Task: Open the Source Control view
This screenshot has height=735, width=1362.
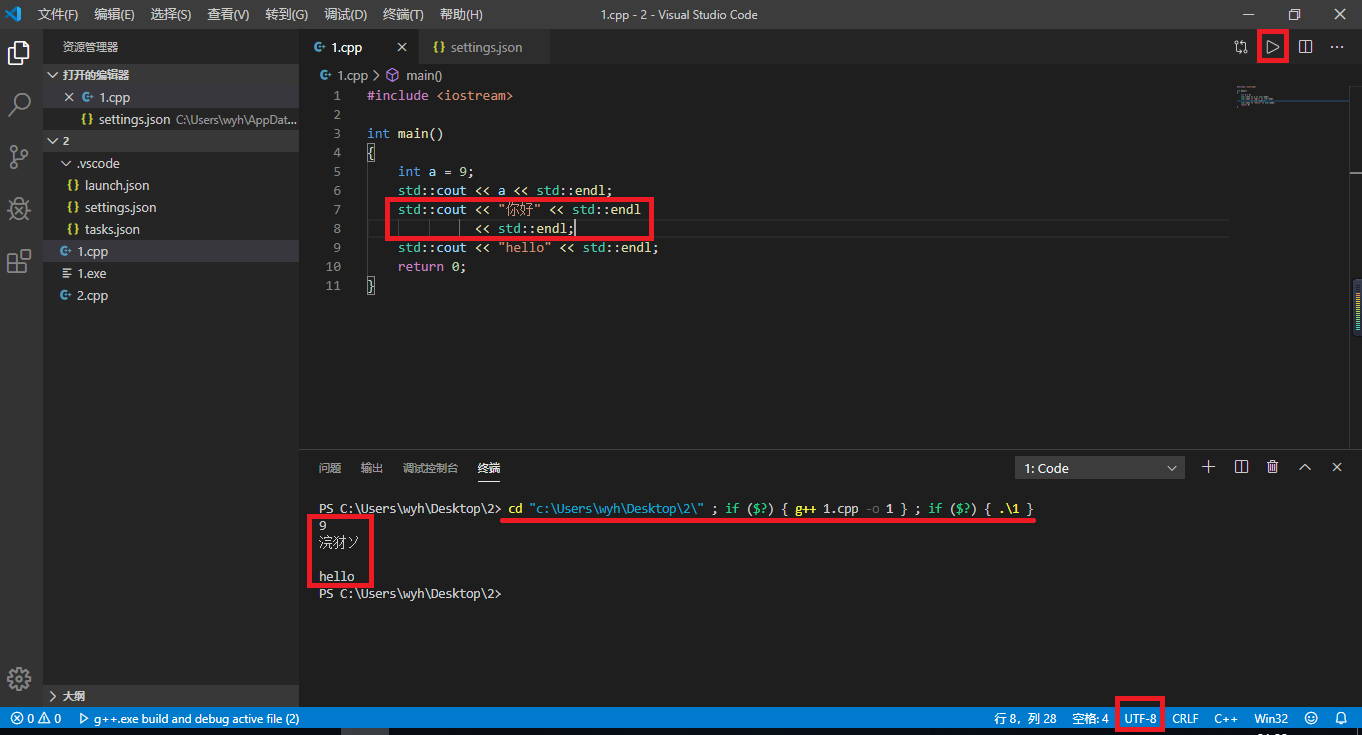Action: 20,156
